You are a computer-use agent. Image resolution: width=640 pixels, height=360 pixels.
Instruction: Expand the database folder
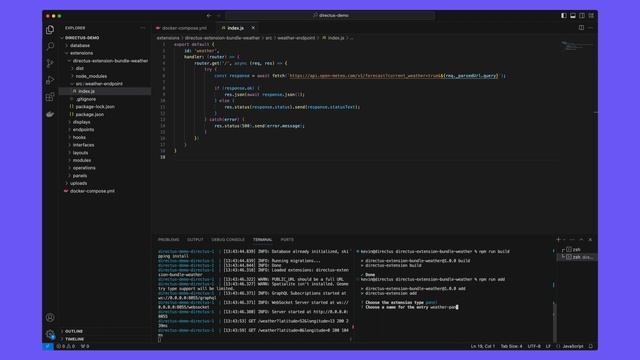(x=80, y=45)
